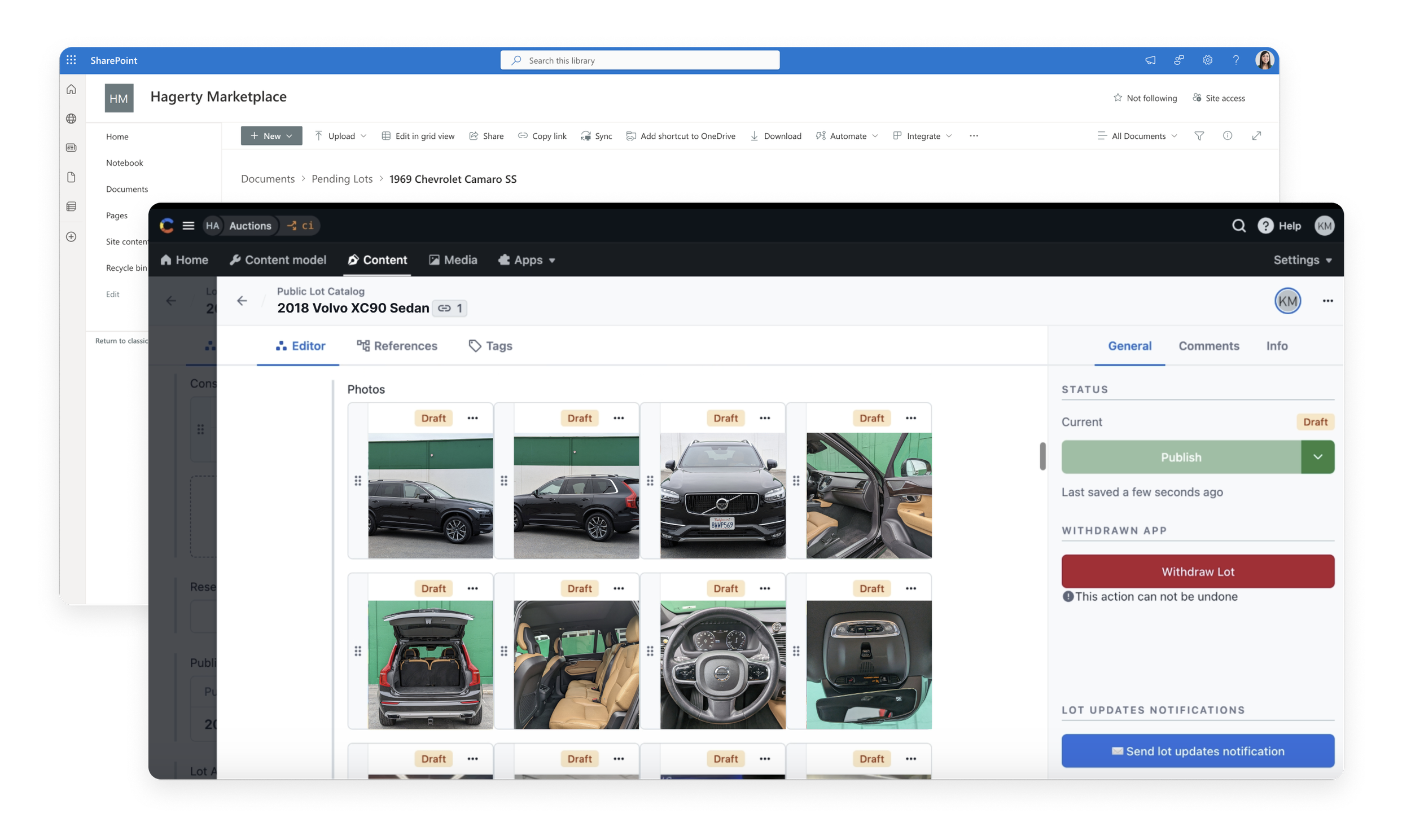Expand the Publish button dropdown arrow

point(1317,457)
